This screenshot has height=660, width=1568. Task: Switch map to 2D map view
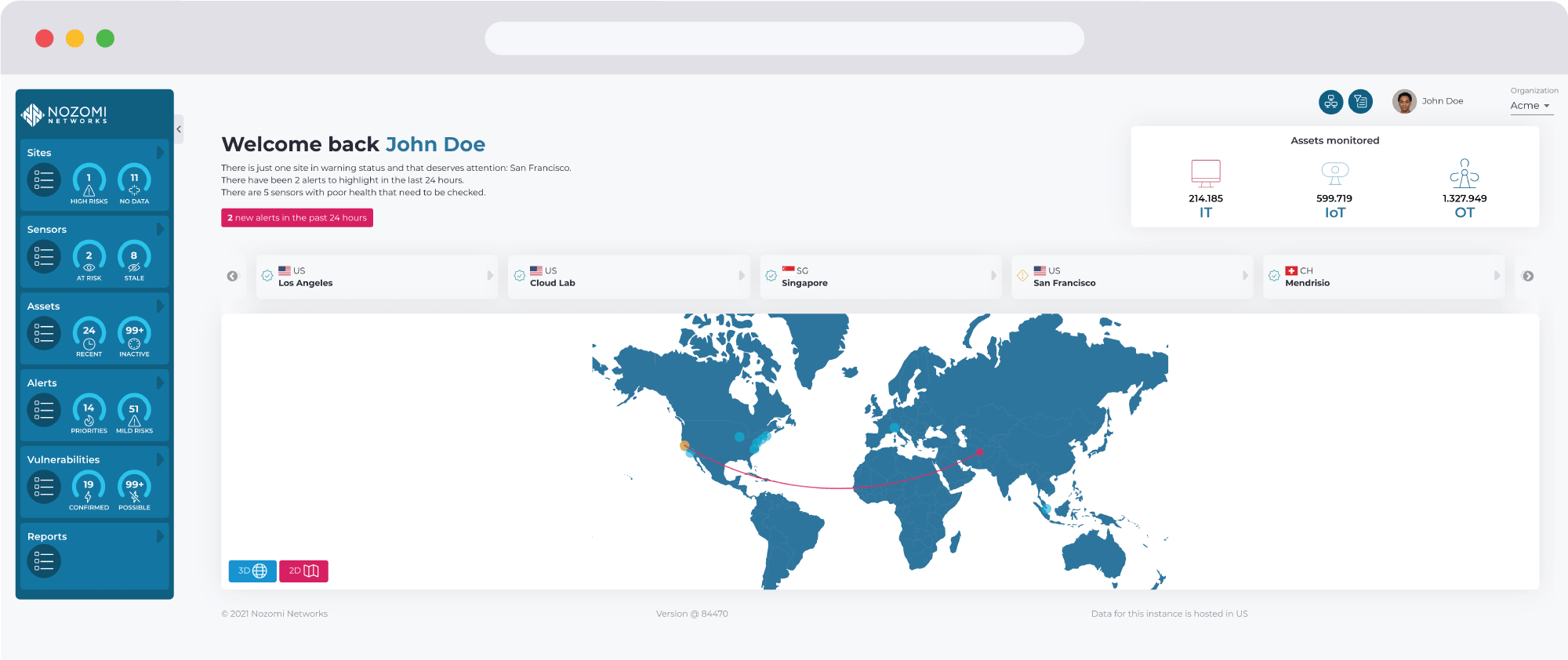pyautogui.click(x=303, y=571)
